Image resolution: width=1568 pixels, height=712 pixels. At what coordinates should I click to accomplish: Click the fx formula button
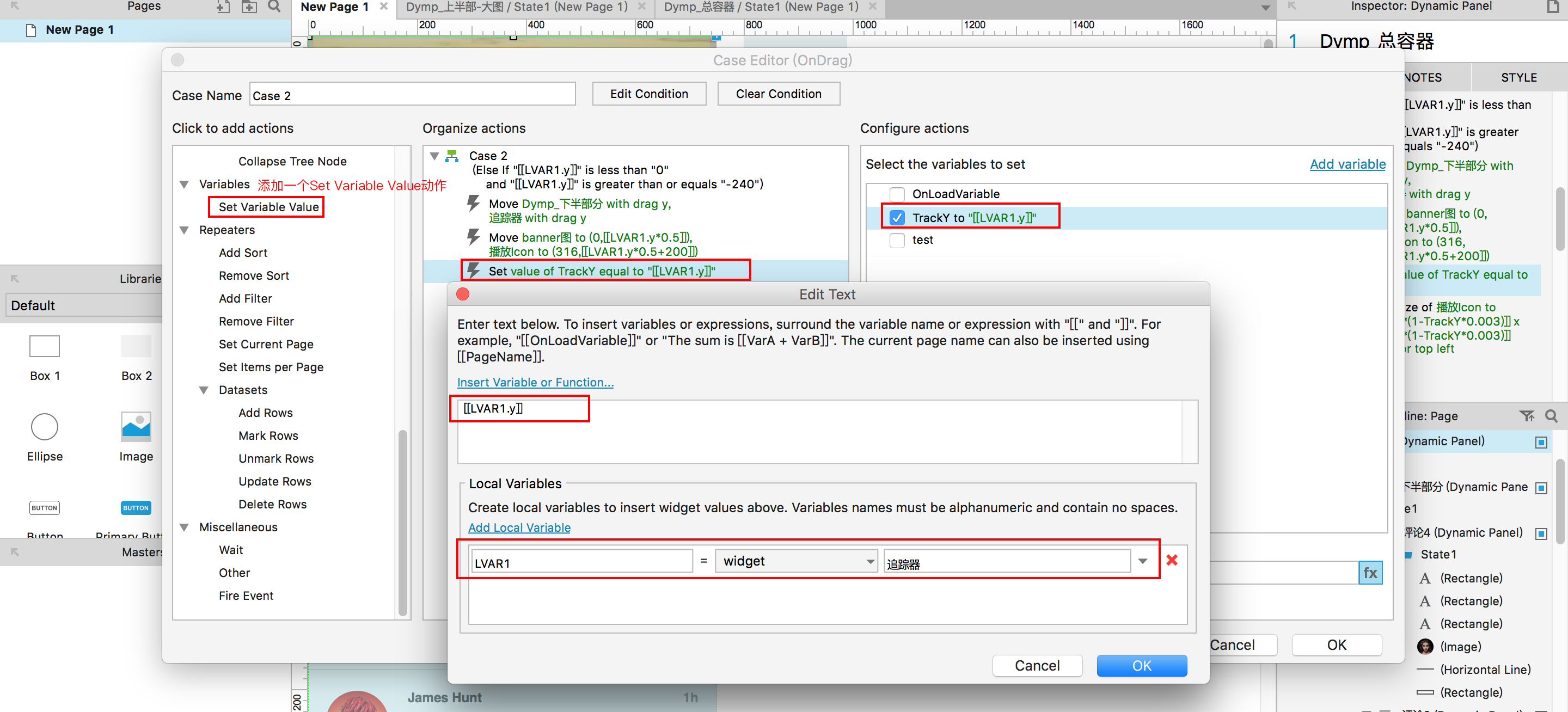click(x=1370, y=573)
